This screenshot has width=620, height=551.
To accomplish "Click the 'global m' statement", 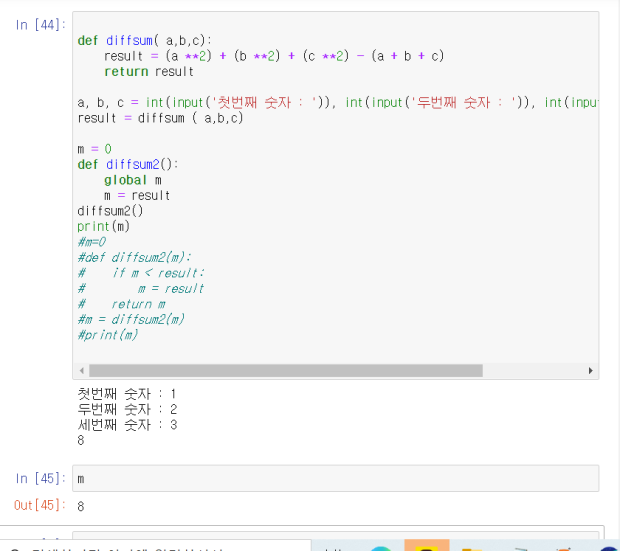I will (x=133, y=180).
